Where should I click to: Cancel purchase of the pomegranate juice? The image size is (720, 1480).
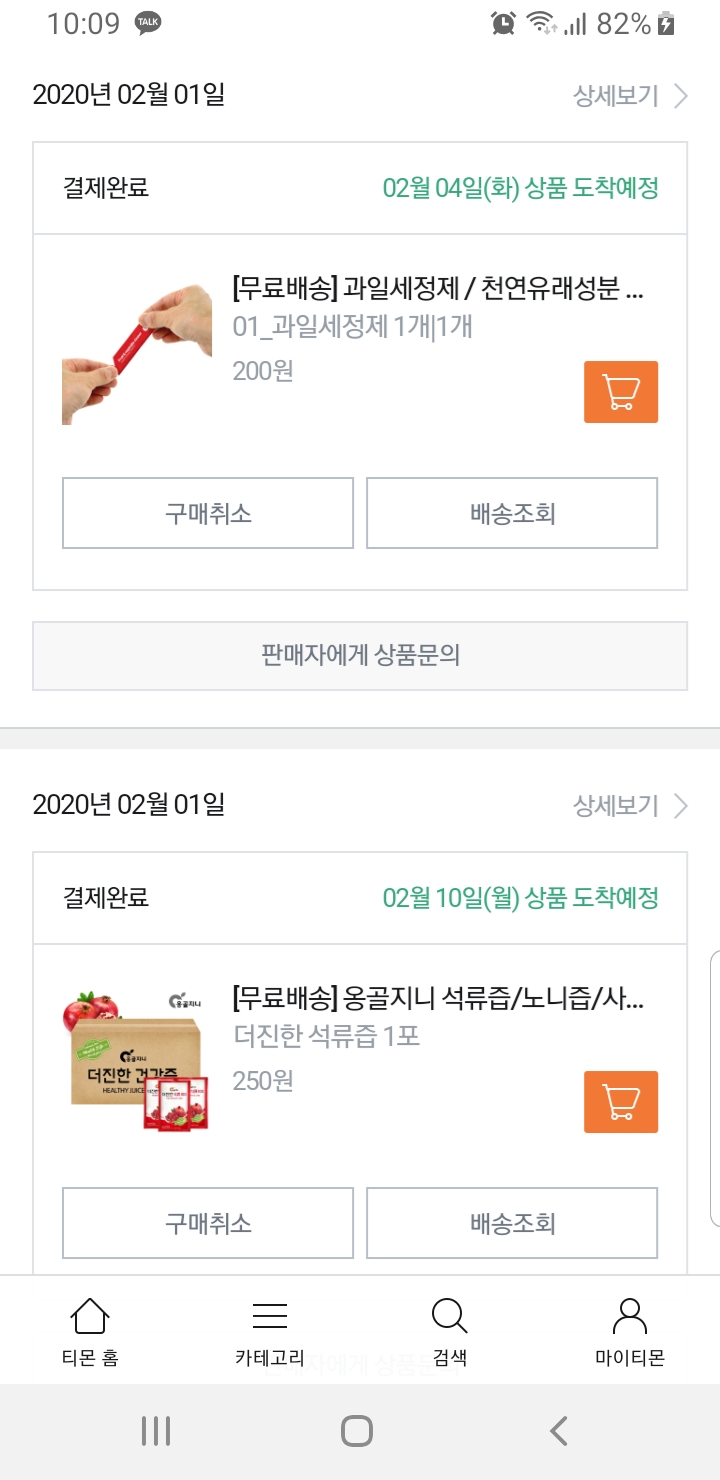pyautogui.click(x=208, y=1223)
